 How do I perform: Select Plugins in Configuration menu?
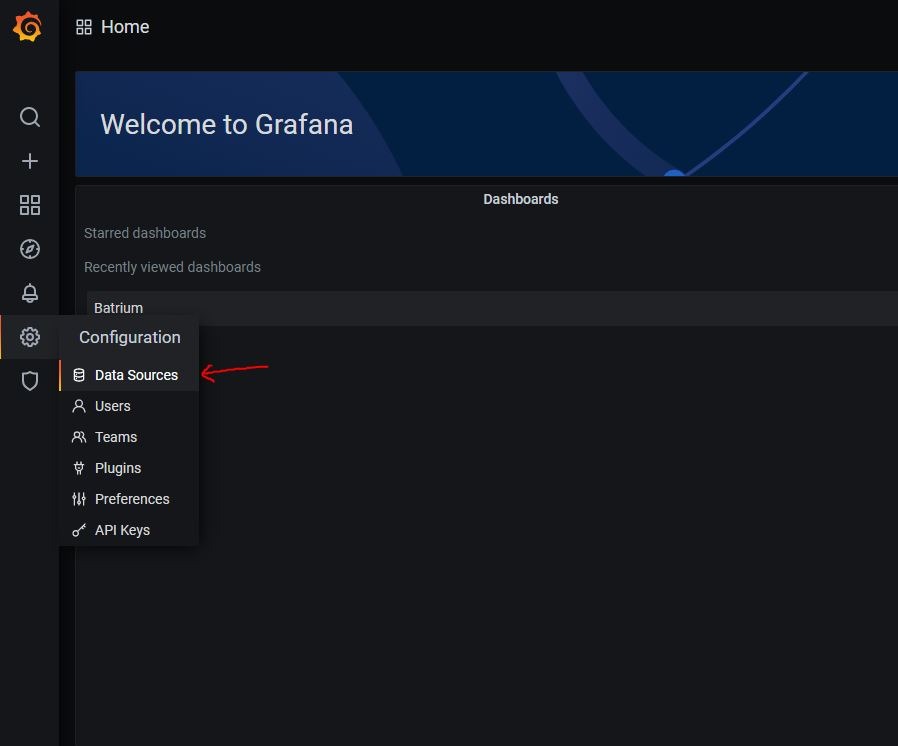click(x=129, y=468)
